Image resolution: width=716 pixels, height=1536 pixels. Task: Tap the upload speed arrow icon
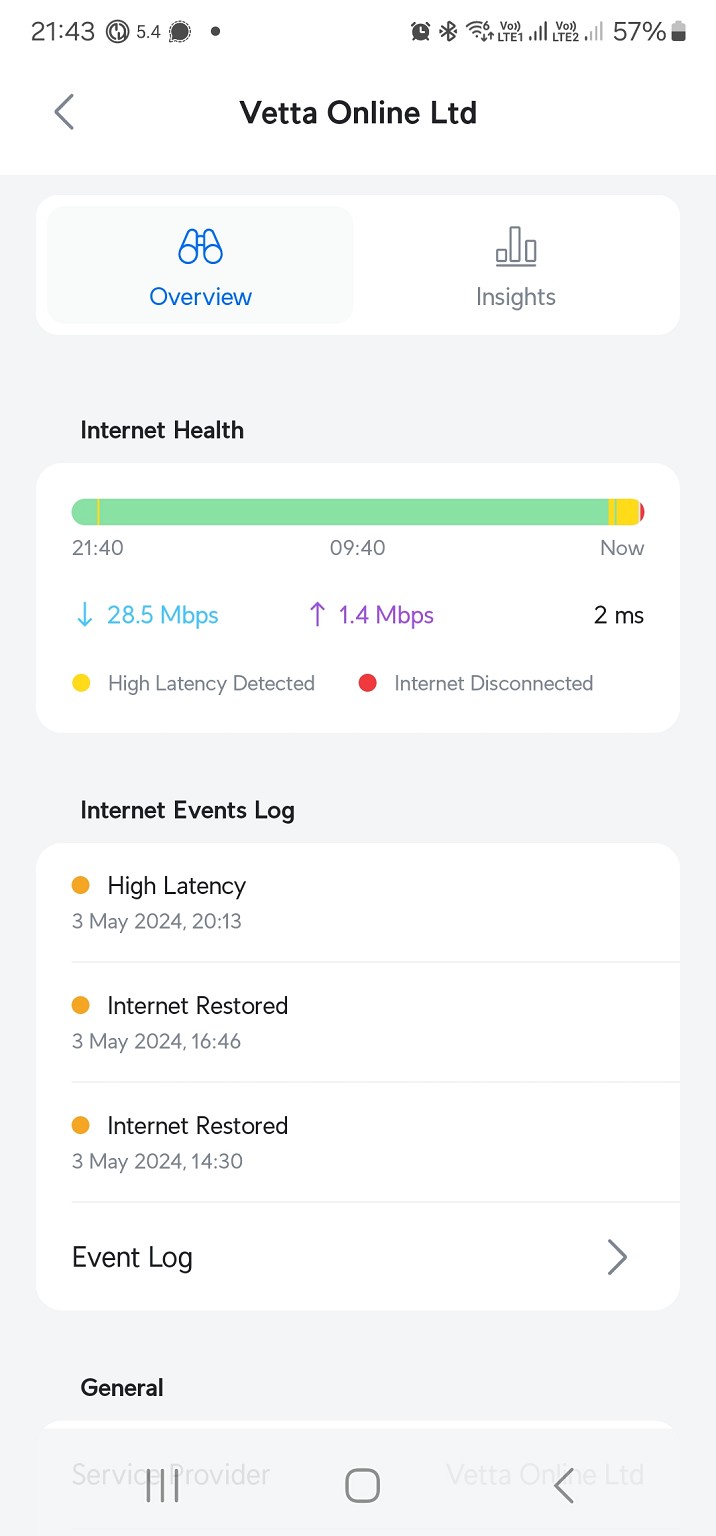[317, 615]
